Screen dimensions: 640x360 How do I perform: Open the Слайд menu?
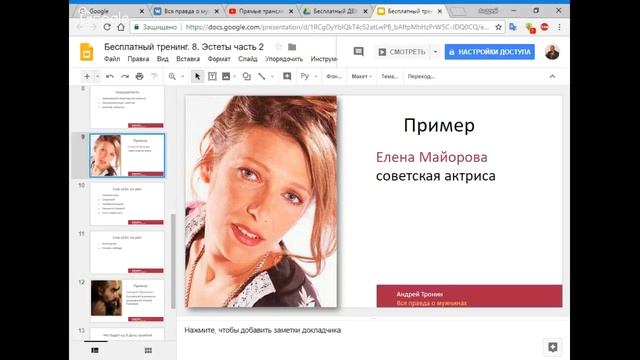coord(248,59)
